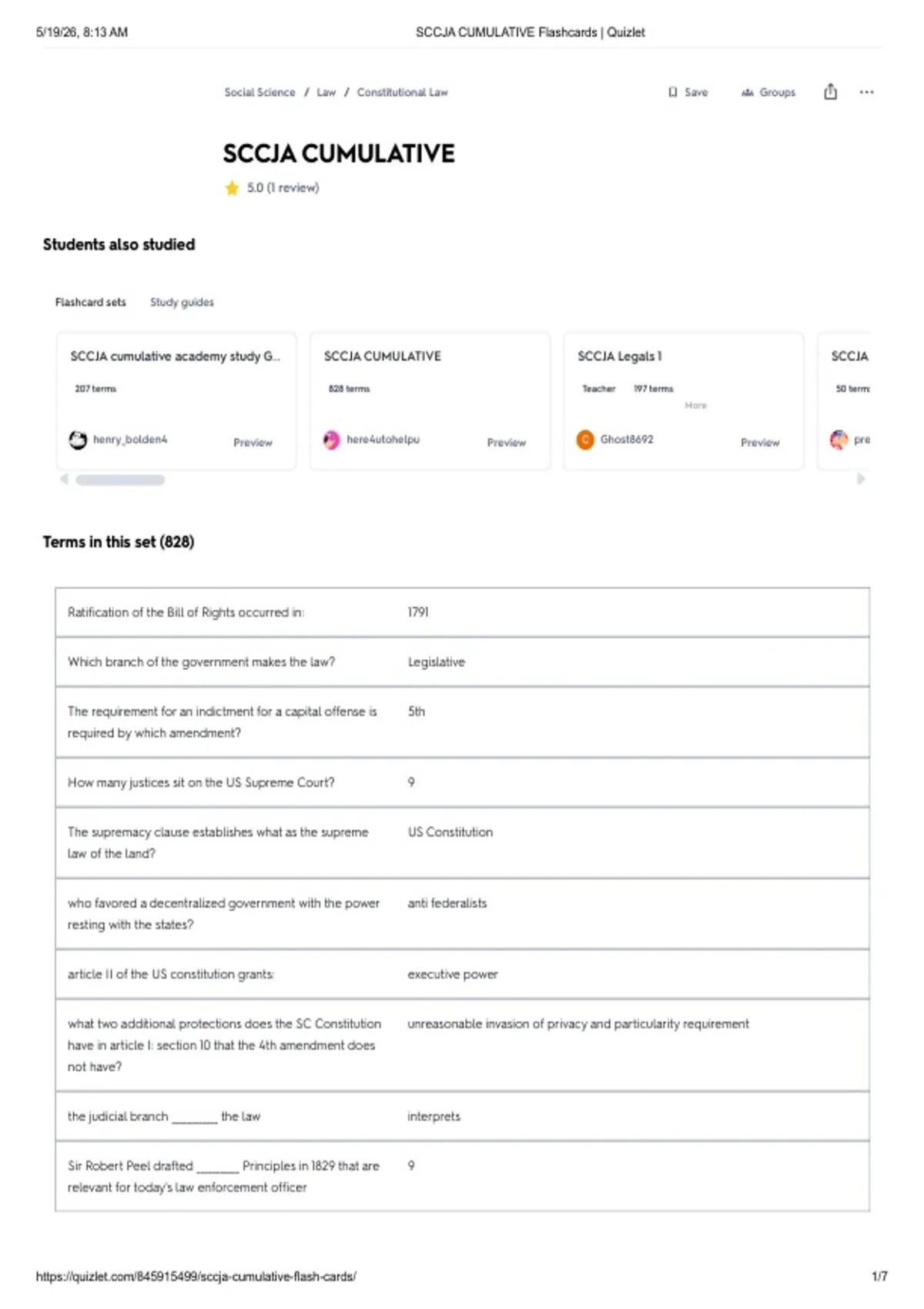Click here4utohelpu's pink avatar icon
Viewport: 924px width, 1309px height.
[331, 440]
